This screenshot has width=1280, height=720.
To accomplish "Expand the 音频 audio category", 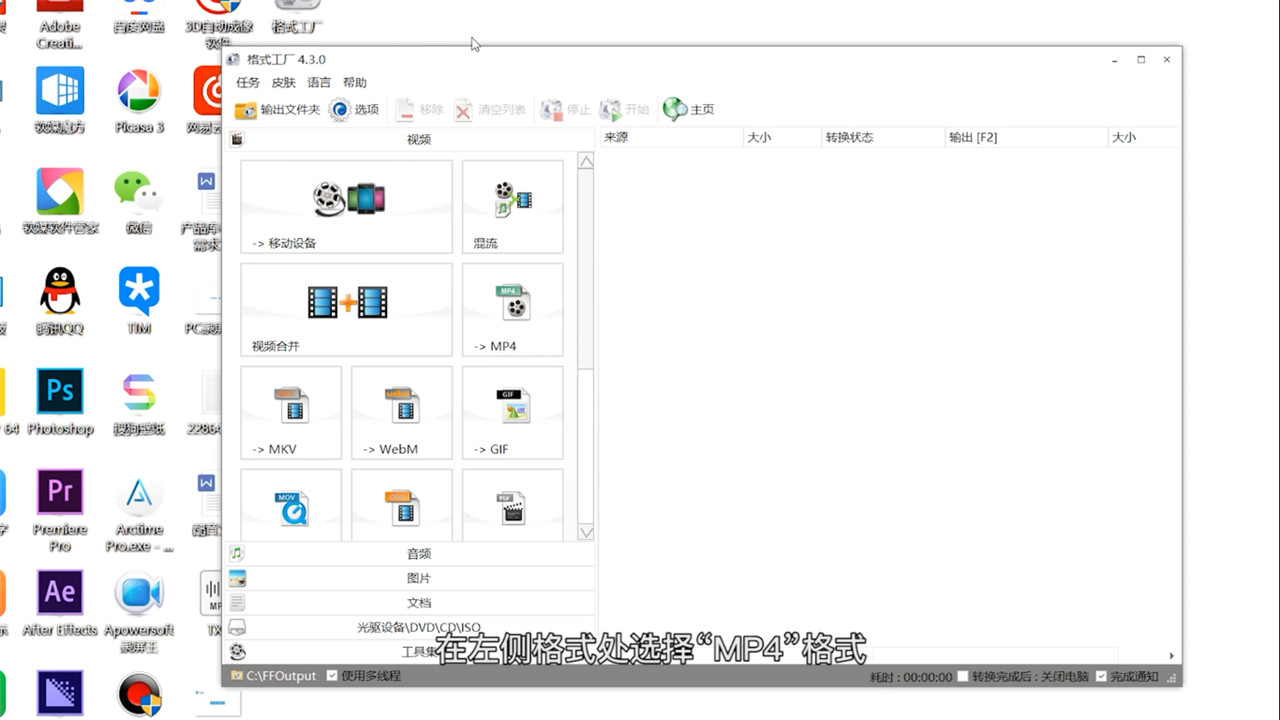I will pyautogui.click(x=410, y=554).
